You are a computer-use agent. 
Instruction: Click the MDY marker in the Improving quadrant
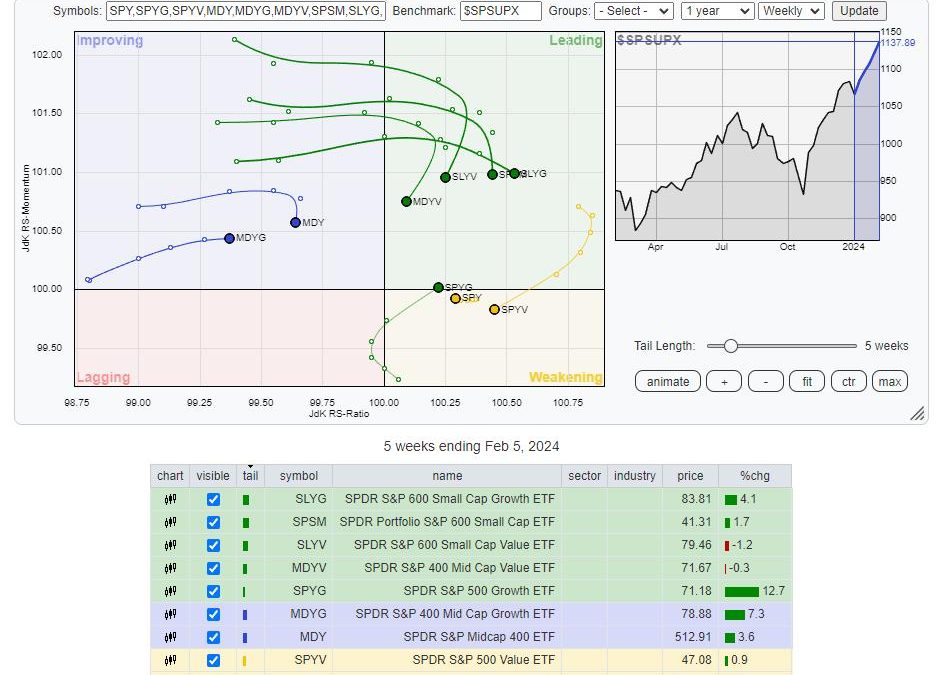point(295,223)
